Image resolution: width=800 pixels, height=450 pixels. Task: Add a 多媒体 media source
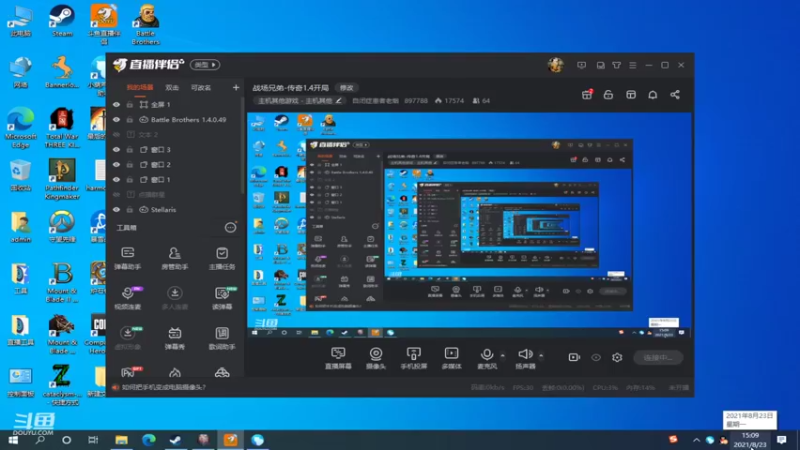451,358
